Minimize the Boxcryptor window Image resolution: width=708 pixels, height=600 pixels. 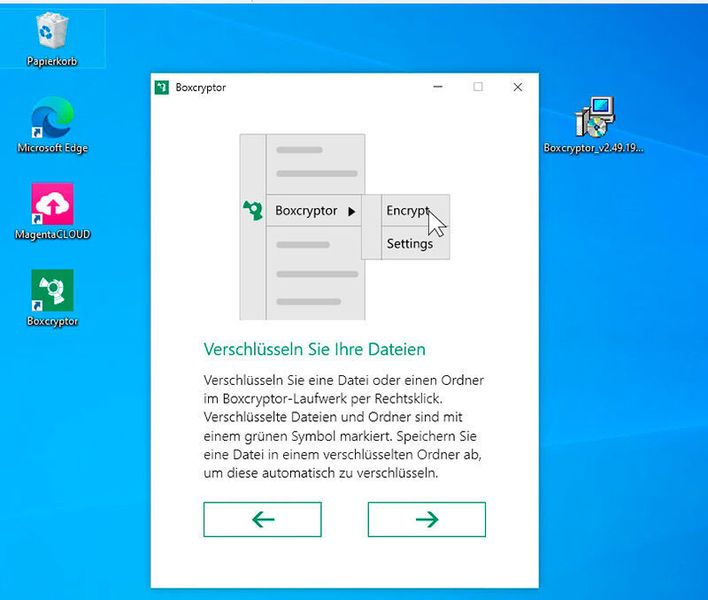pos(438,87)
